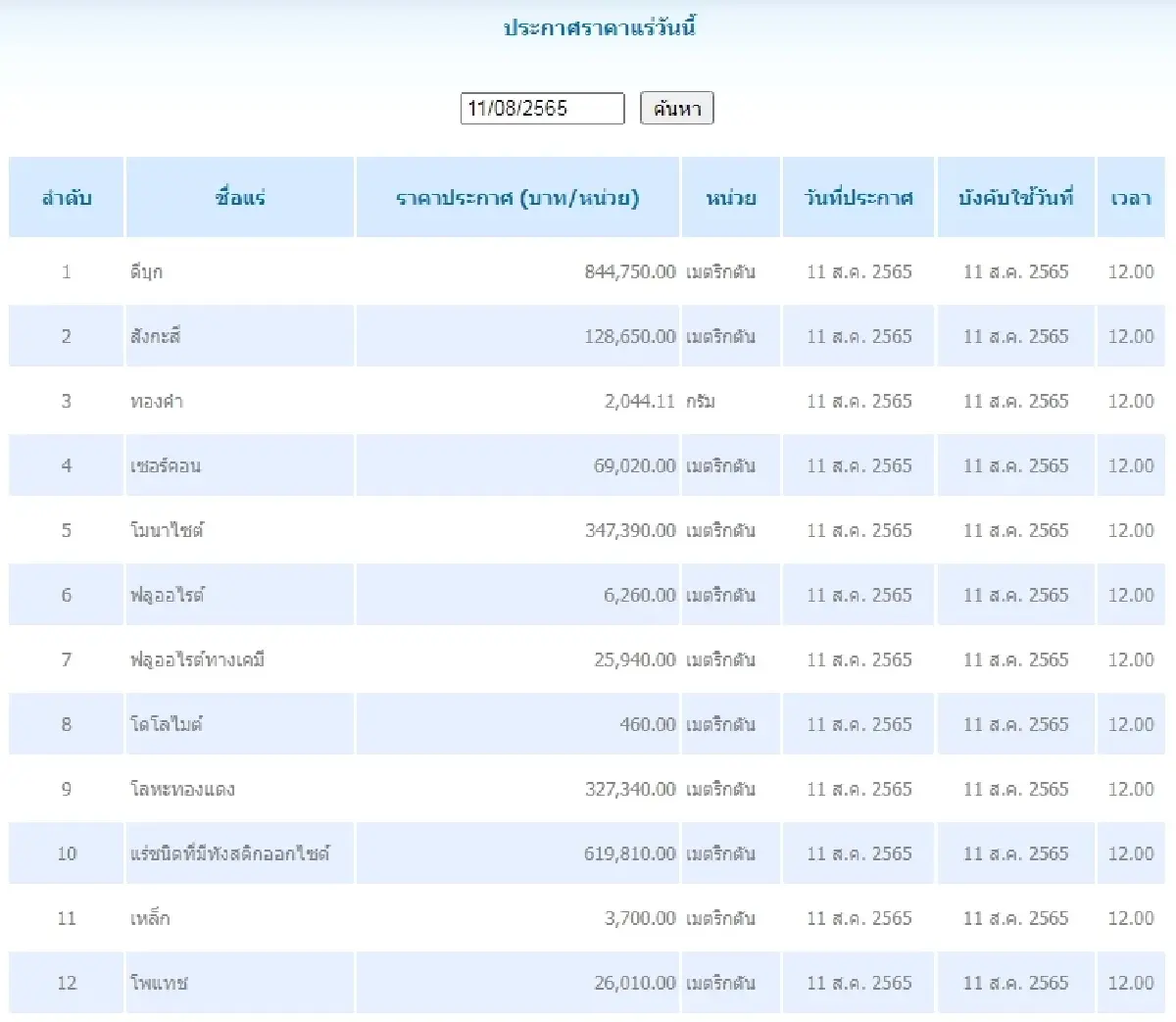Select mineral name แร่ชนิดที่มีทังสติกออกไซด์
Screen dimensions: 1176x1022
click(230, 853)
